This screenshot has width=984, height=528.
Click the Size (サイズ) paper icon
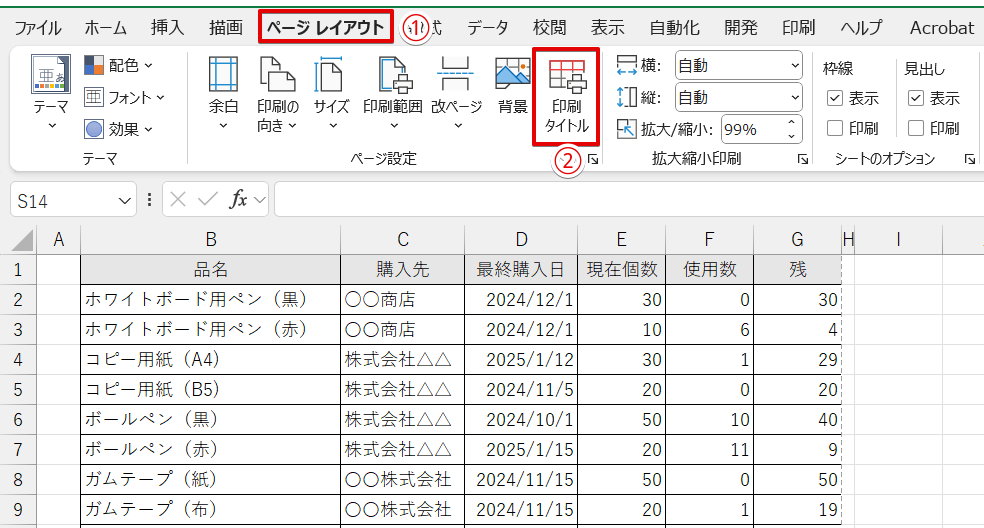330,75
